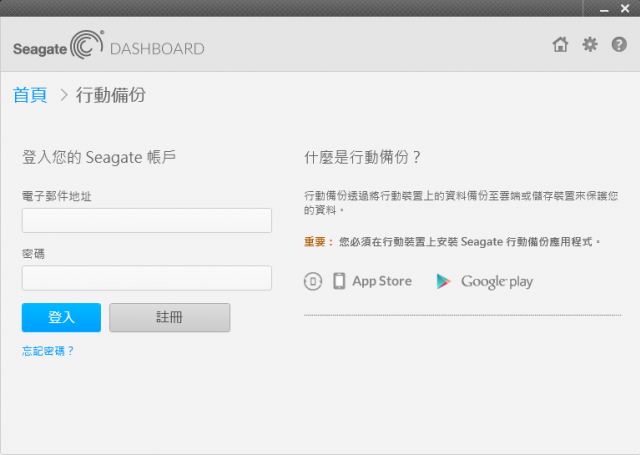Click the 行動備份 breadcrumb text
The image size is (640, 455).
pyautogui.click(x=111, y=95)
